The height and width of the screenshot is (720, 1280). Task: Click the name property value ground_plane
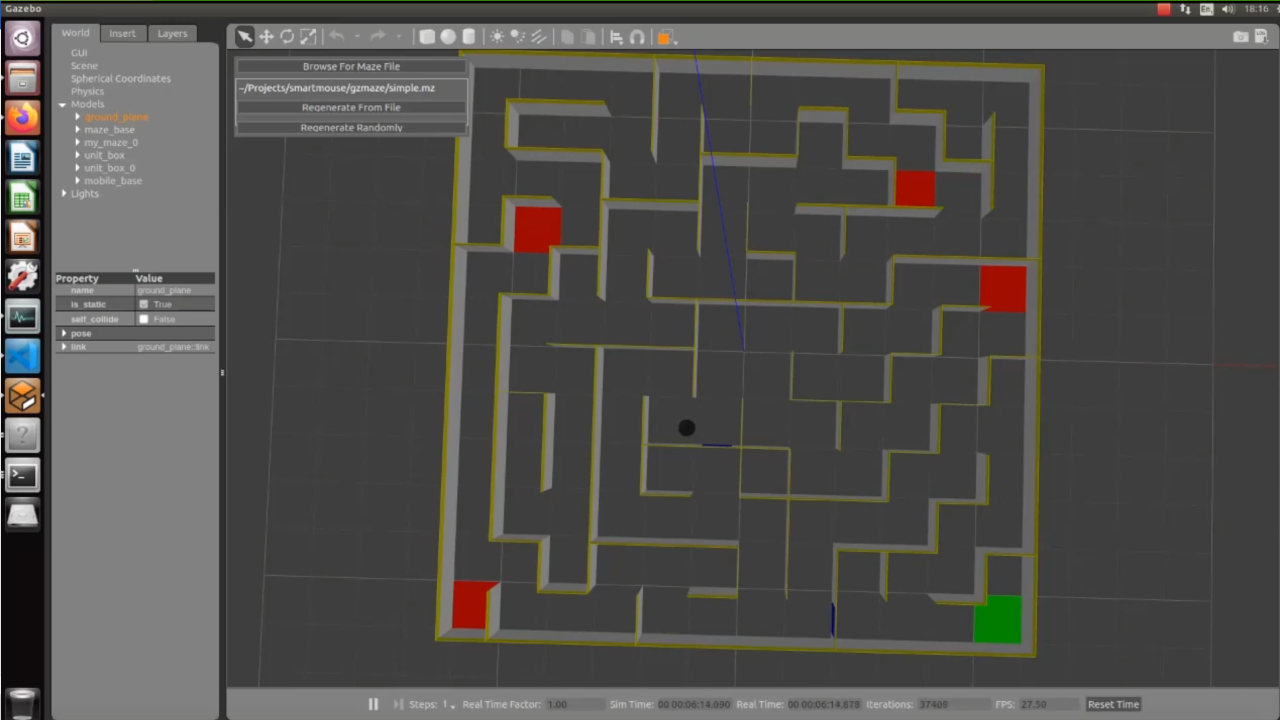point(164,290)
